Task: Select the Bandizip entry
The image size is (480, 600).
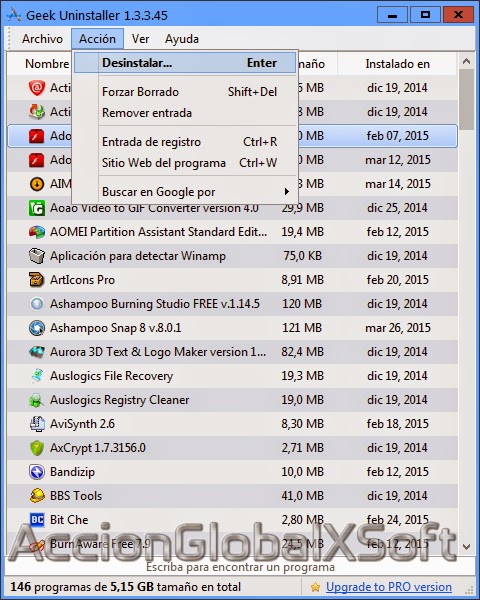Action: tap(232, 472)
